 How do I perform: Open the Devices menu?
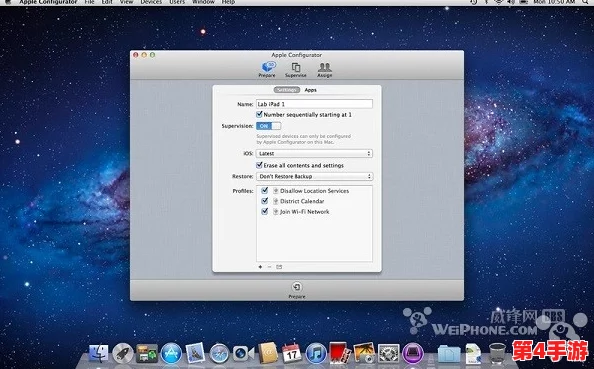coord(151,2)
